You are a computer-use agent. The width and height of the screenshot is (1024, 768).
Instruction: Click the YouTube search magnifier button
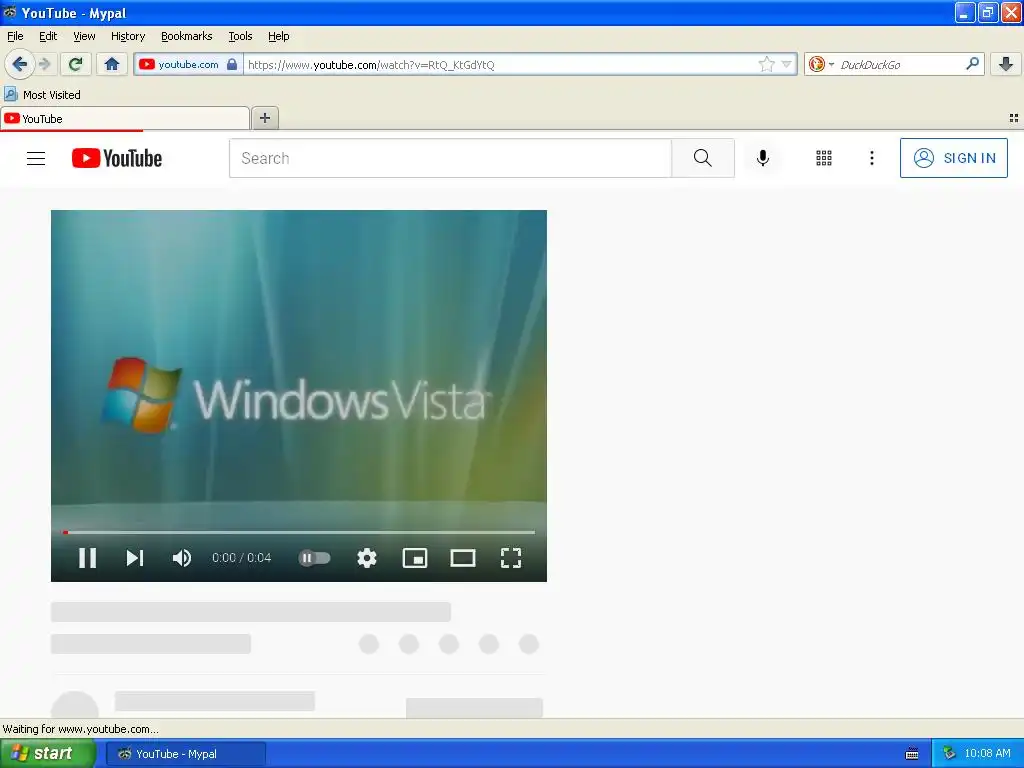click(x=703, y=158)
